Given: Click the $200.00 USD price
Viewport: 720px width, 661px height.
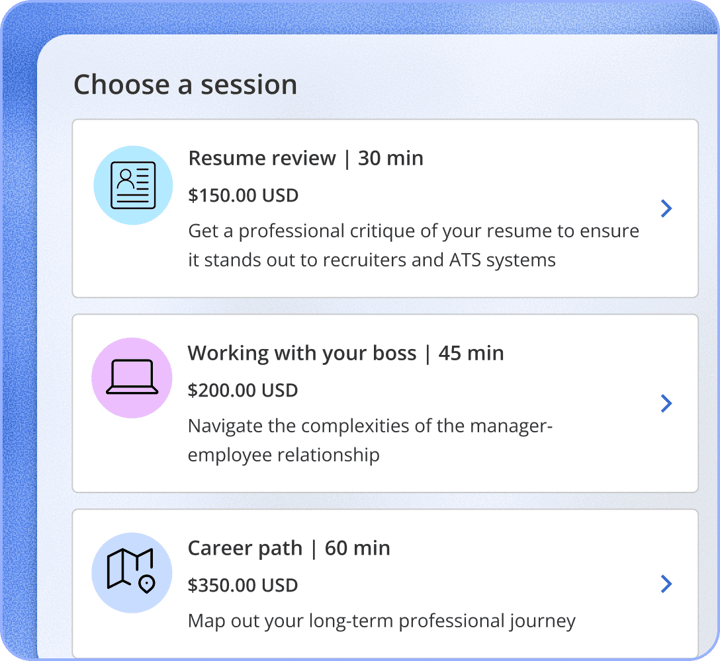Looking at the screenshot, I should pos(243,391).
